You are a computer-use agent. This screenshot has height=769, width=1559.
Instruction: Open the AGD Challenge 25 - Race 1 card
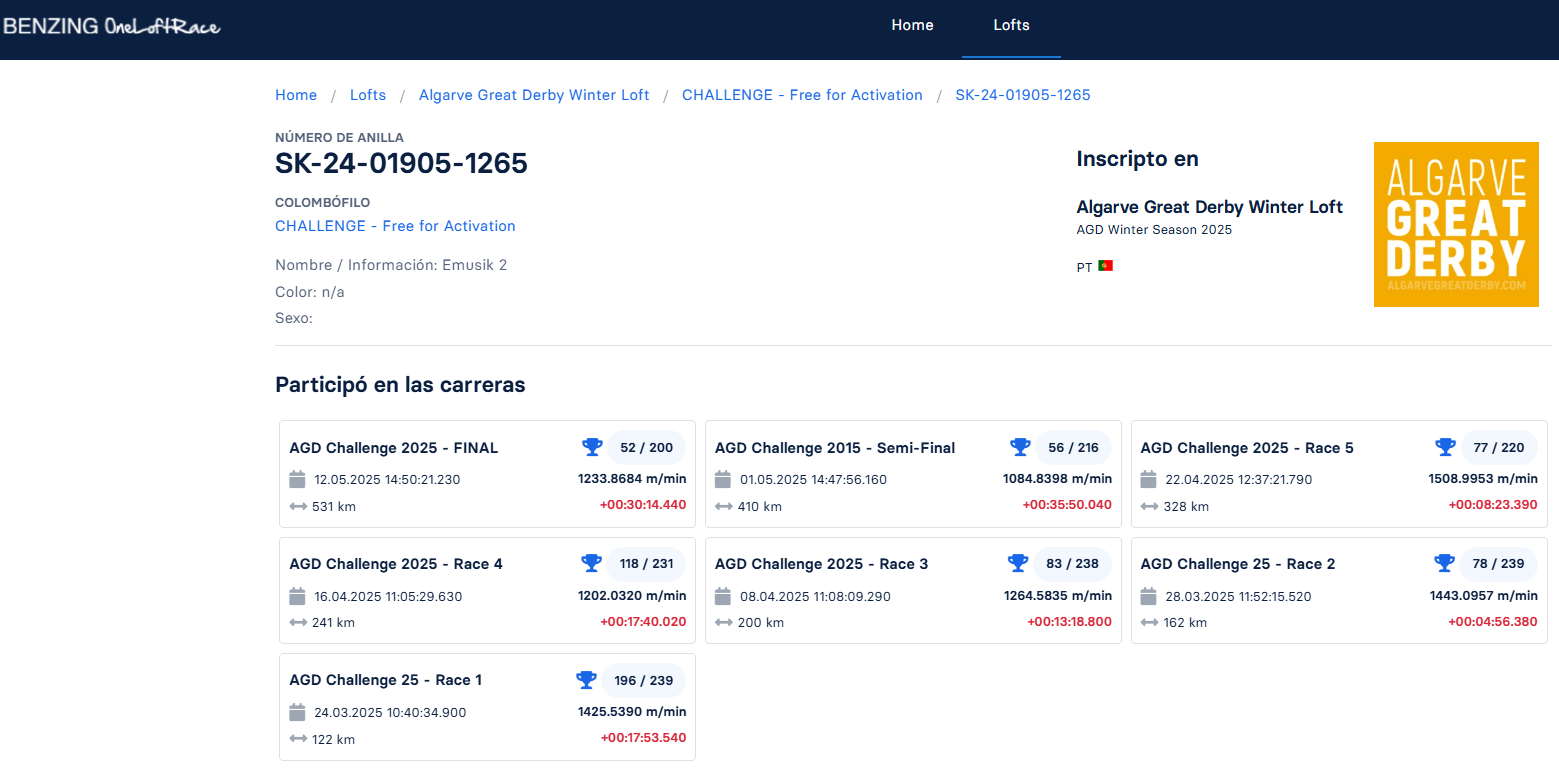[386, 680]
